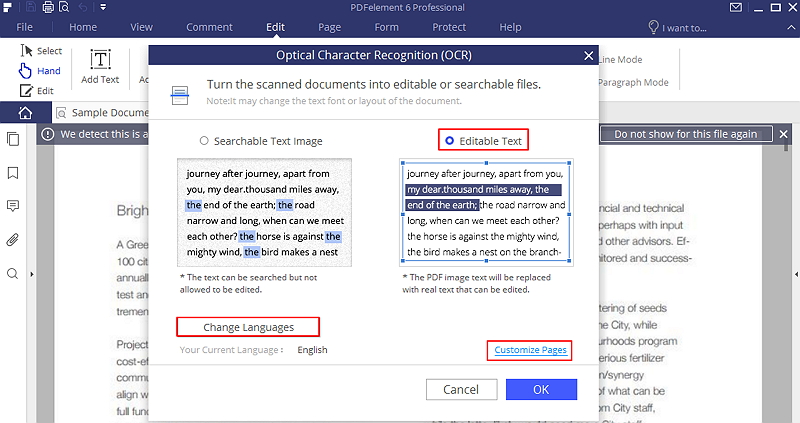Collapse the ribbon with the chevron arrow

coord(791,28)
